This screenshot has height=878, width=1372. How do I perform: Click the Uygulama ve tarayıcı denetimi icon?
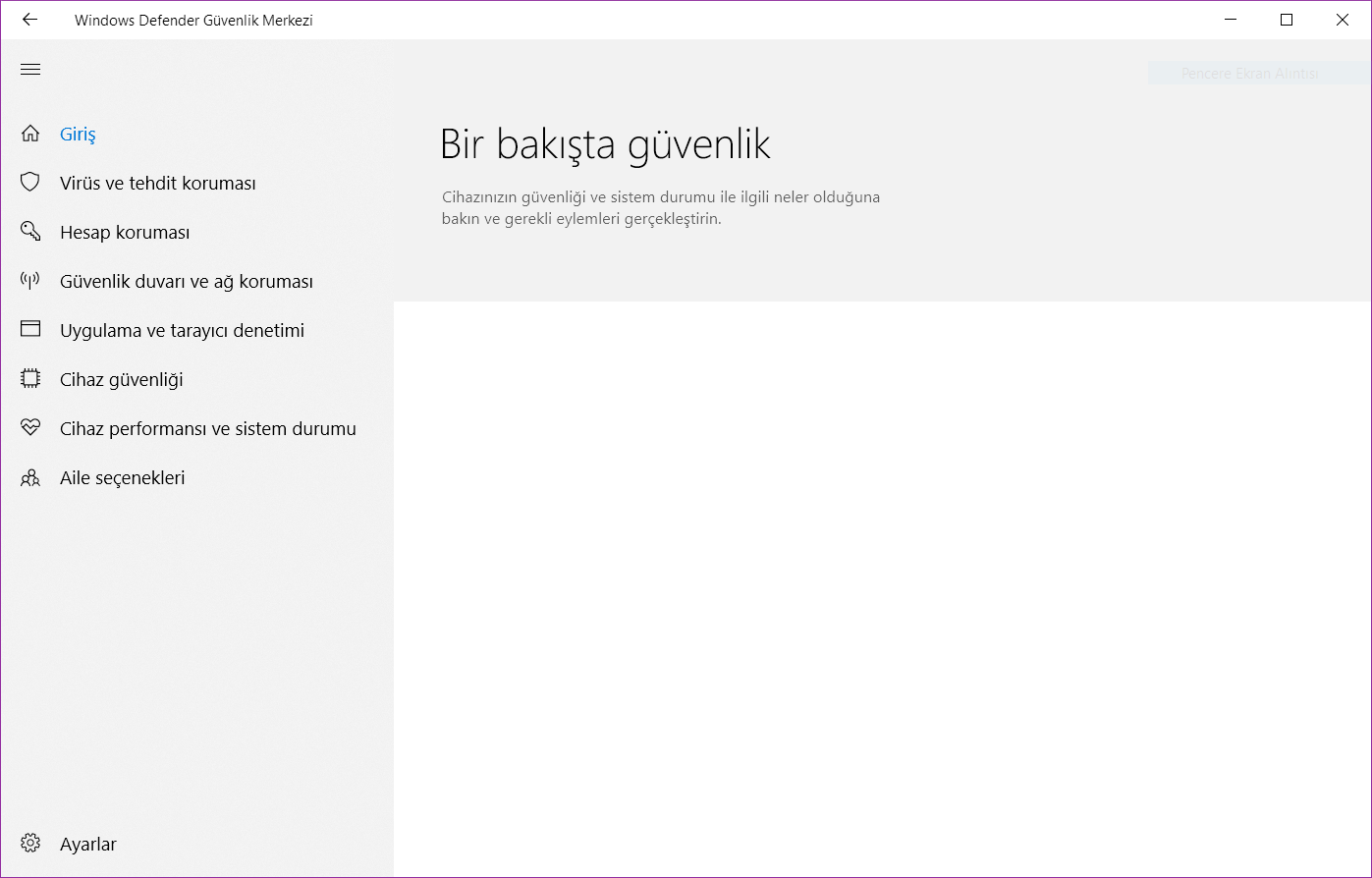(x=29, y=329)
